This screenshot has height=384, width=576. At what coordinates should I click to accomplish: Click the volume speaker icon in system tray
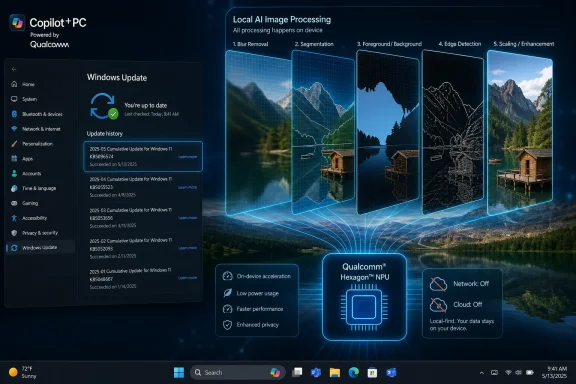point(518,373)
